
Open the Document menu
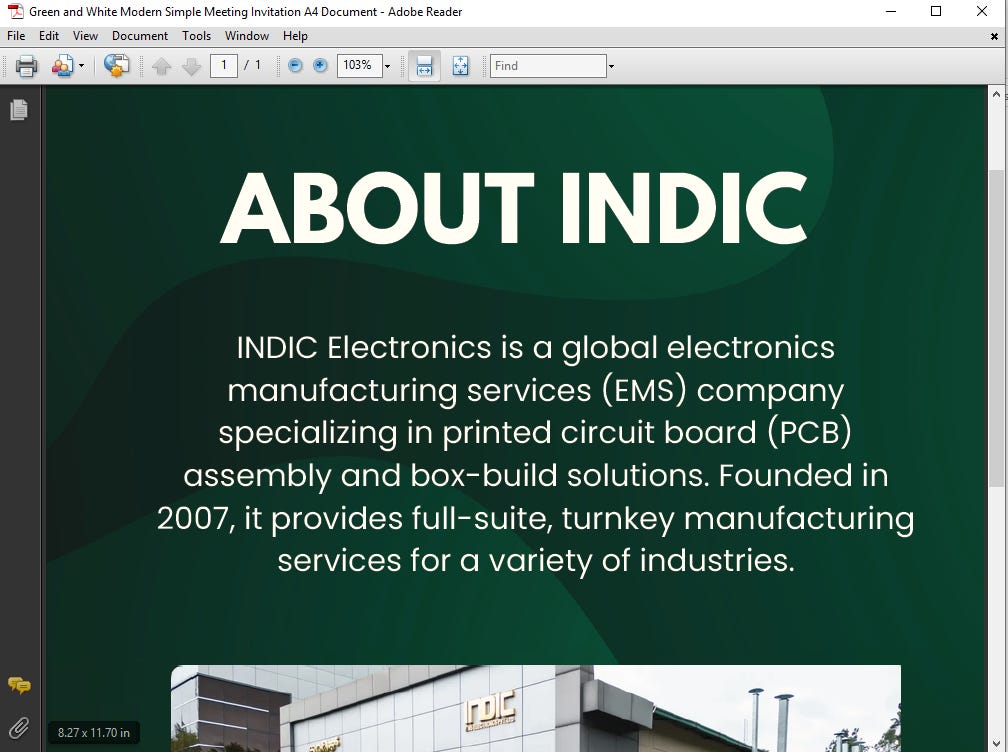(140, 36)
